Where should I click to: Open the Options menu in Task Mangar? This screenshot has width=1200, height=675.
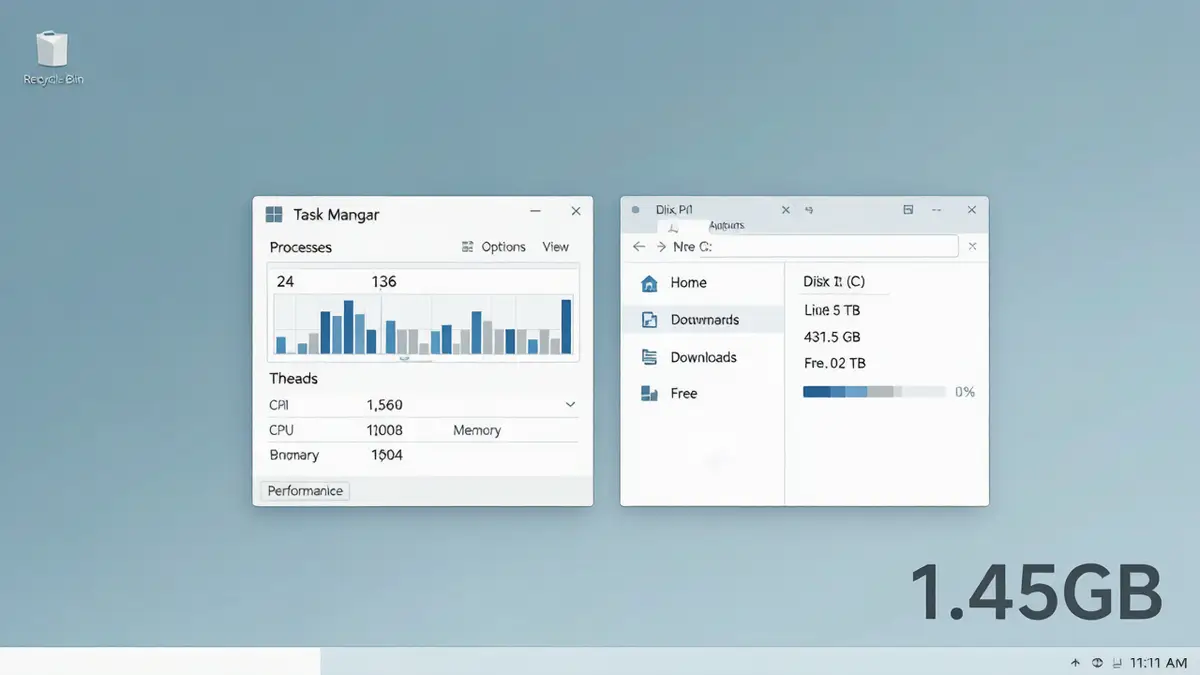click(503, 247)
